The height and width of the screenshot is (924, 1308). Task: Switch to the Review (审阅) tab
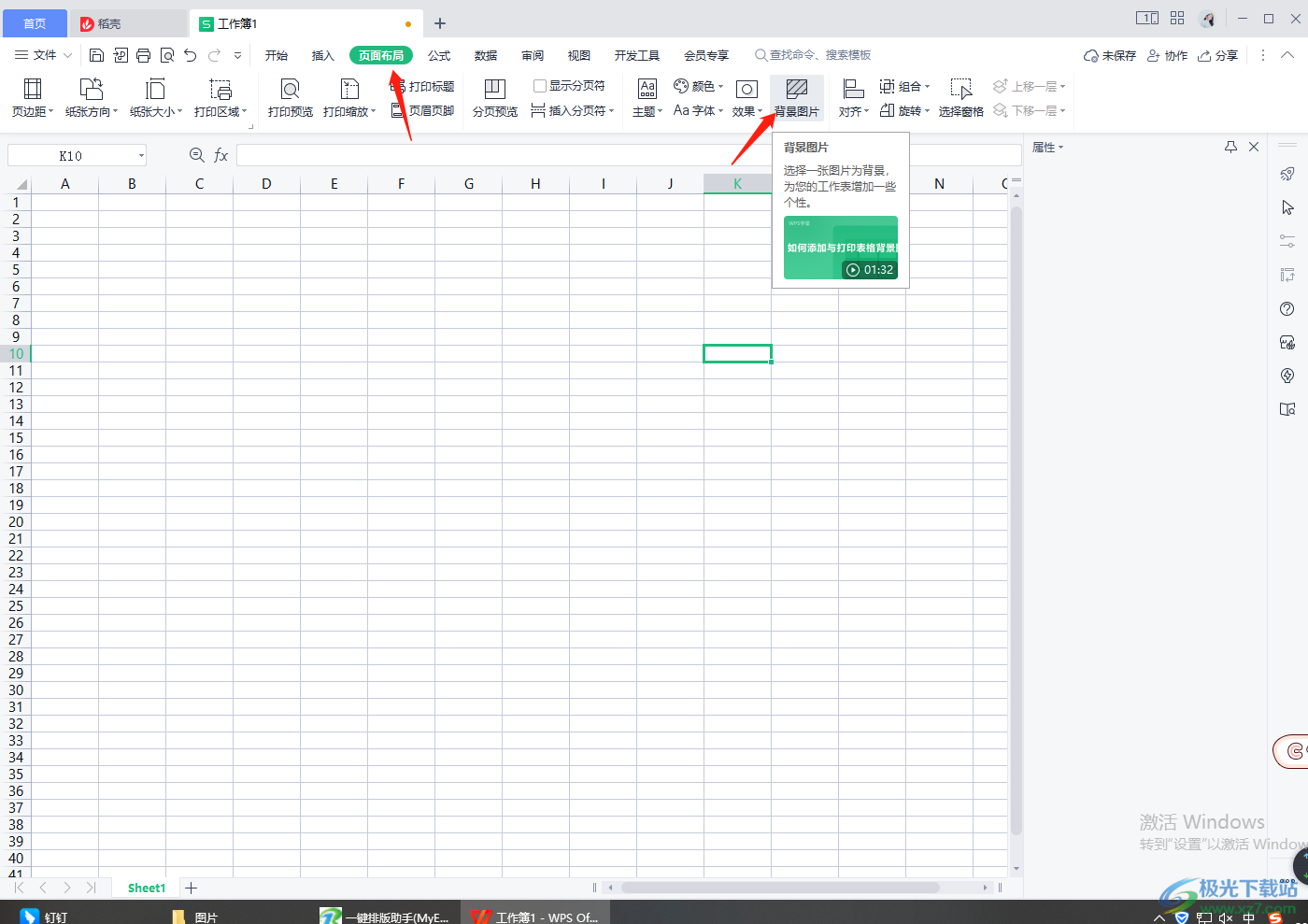[533, 55]
